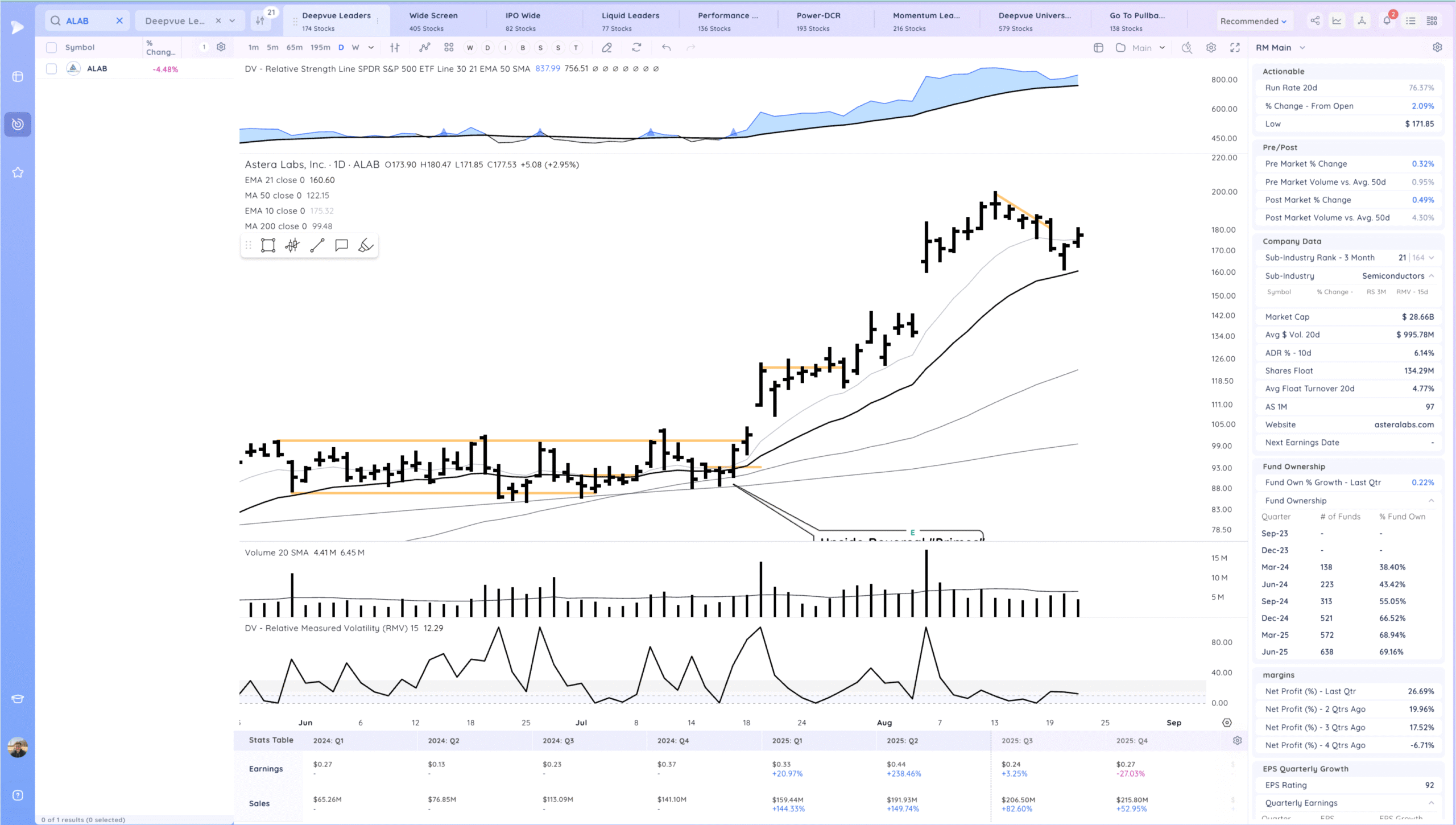
Task: Click the share icon in top bar
Action: point(1315,21)
